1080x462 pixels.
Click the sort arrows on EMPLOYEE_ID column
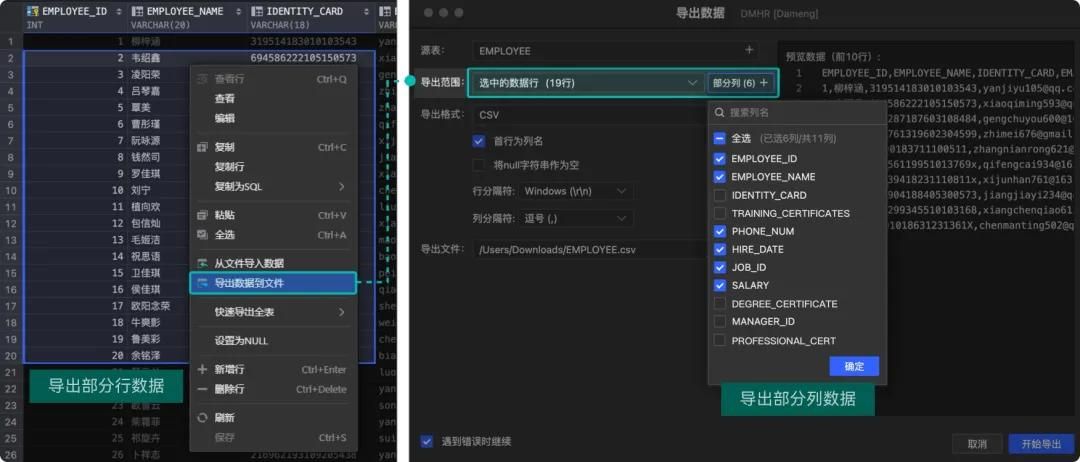pyautogui.click(x=118, y=12)
